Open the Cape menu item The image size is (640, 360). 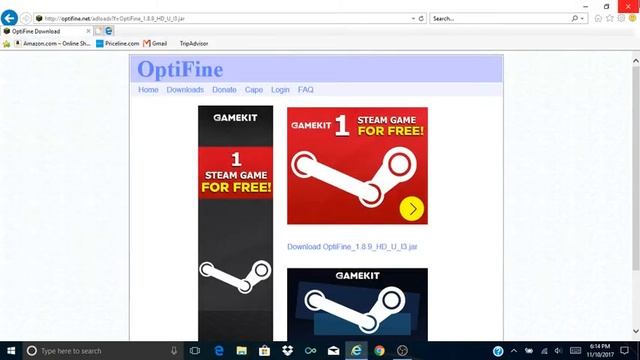[253, 90]
